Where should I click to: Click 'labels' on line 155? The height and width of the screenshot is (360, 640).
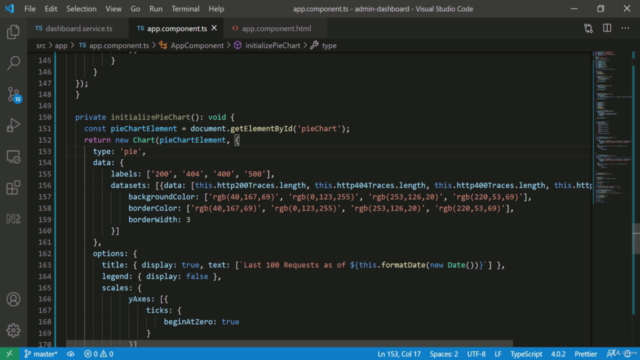[x=124, y=174]
